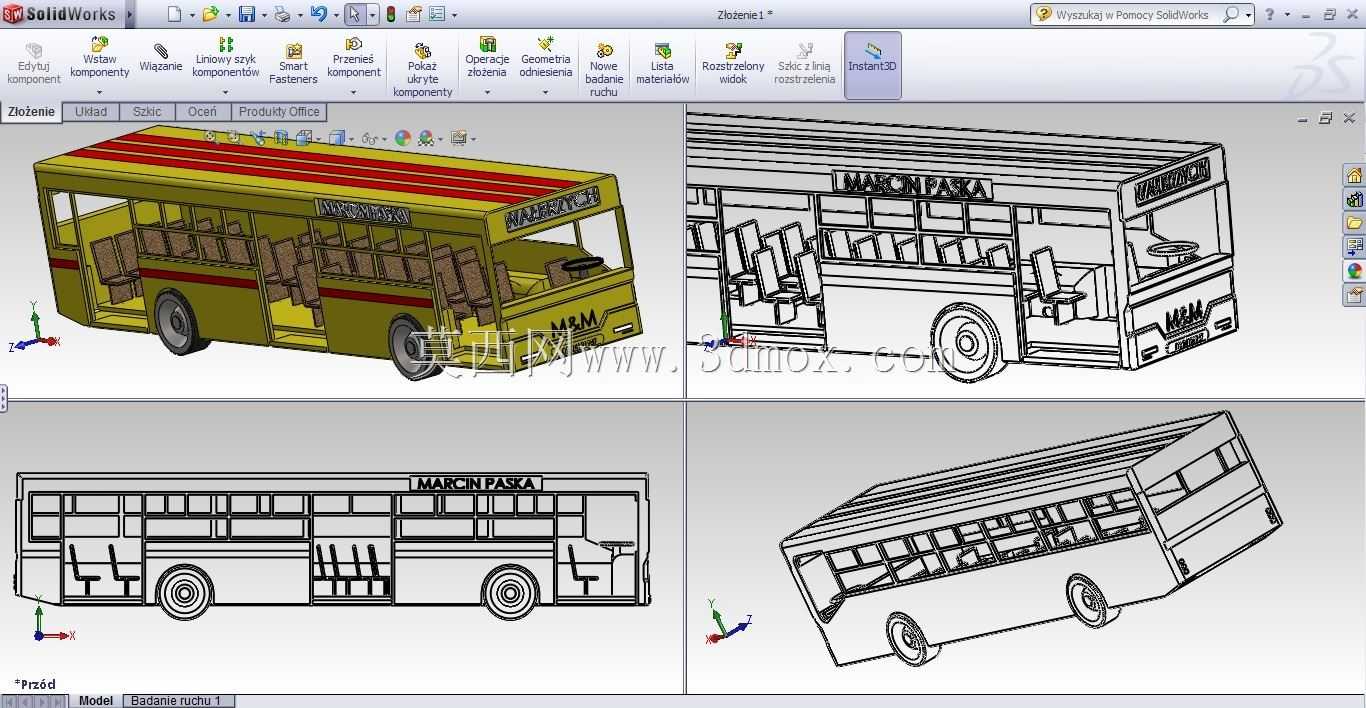The image size is (1366, 708).
Task: Start Nowe badanie ruchu
Action: [604, 70]
